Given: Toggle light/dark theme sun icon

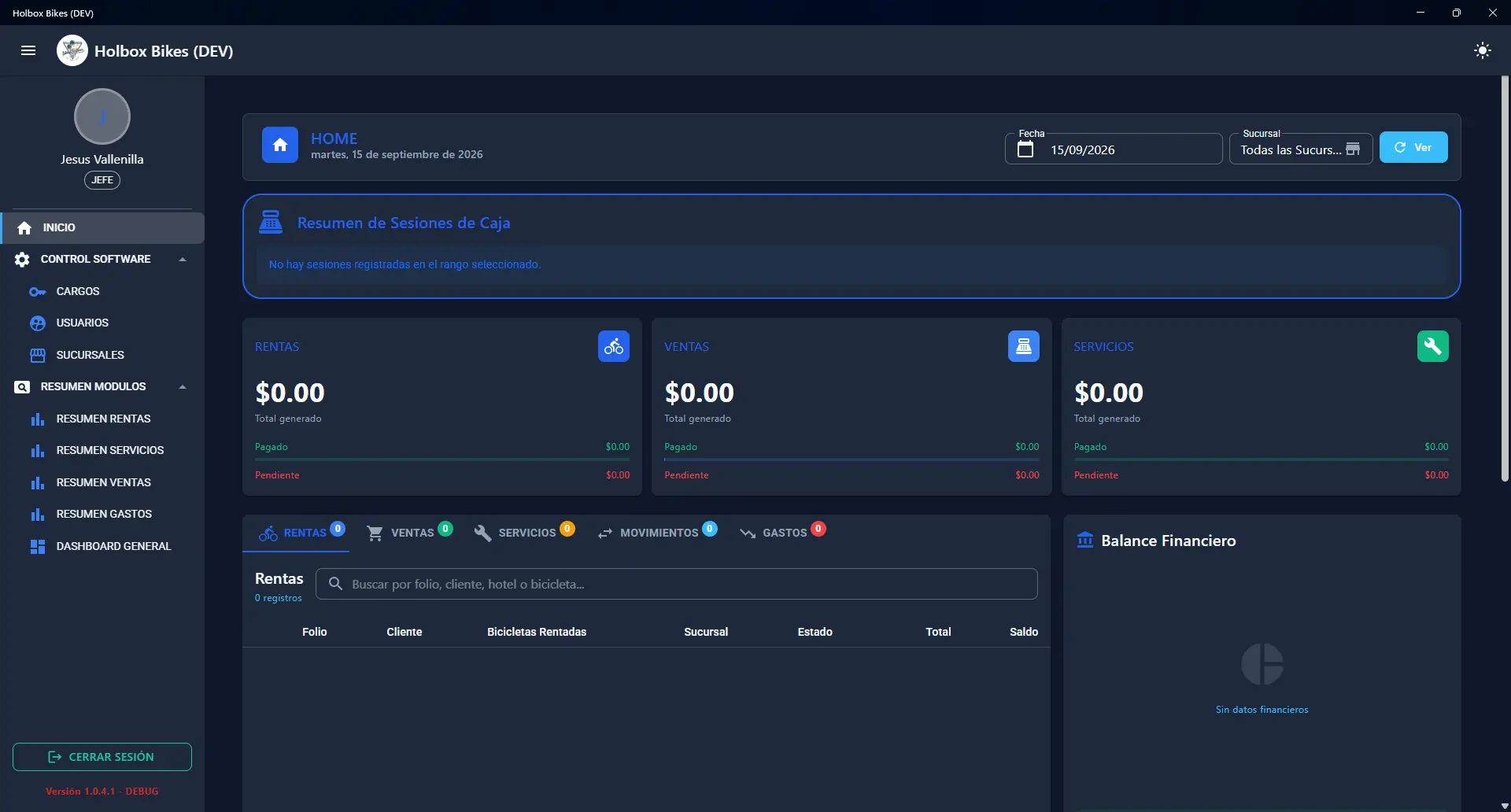Looking at the screenshot, I should 1482,51.
